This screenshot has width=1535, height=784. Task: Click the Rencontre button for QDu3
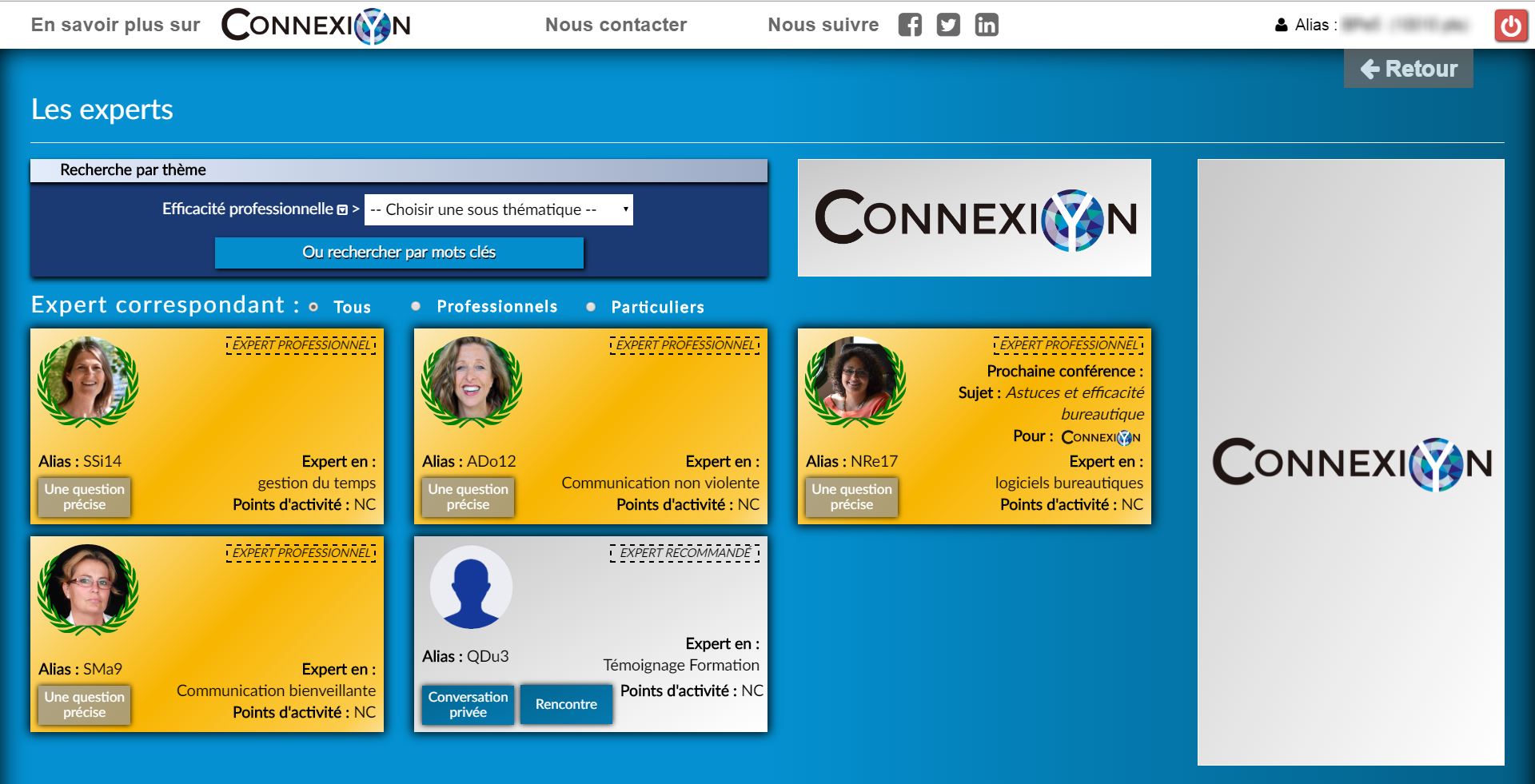click(x=566, y=704)
